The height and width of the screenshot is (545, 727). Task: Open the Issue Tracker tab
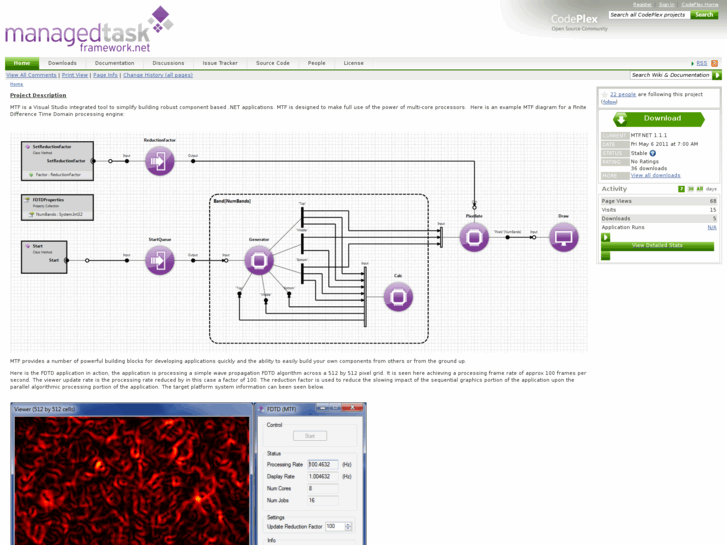pos(220,63)
